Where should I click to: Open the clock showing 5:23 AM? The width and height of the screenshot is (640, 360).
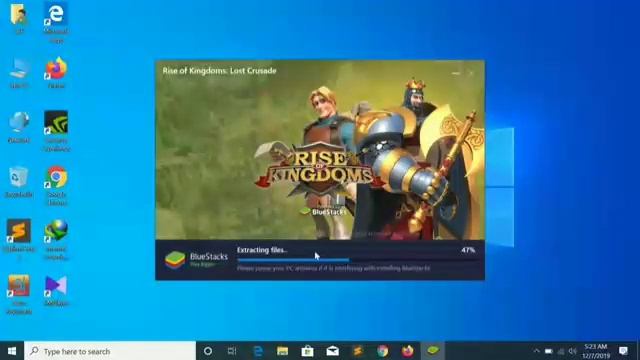pos(596,351)
